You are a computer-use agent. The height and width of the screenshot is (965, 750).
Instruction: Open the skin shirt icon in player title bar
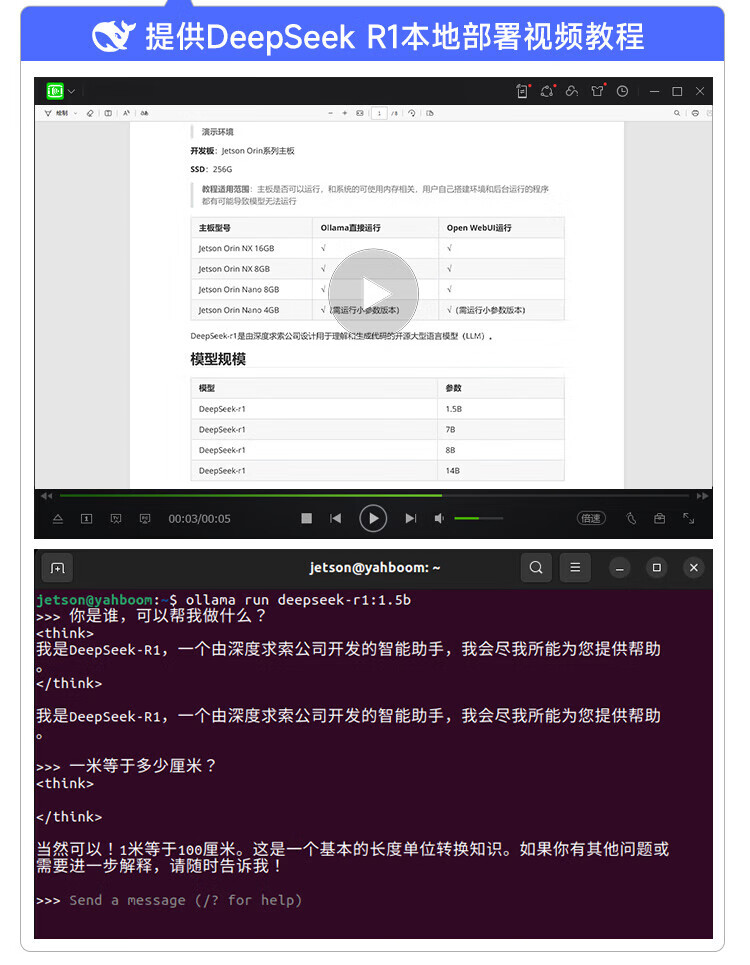click(597, 91)
